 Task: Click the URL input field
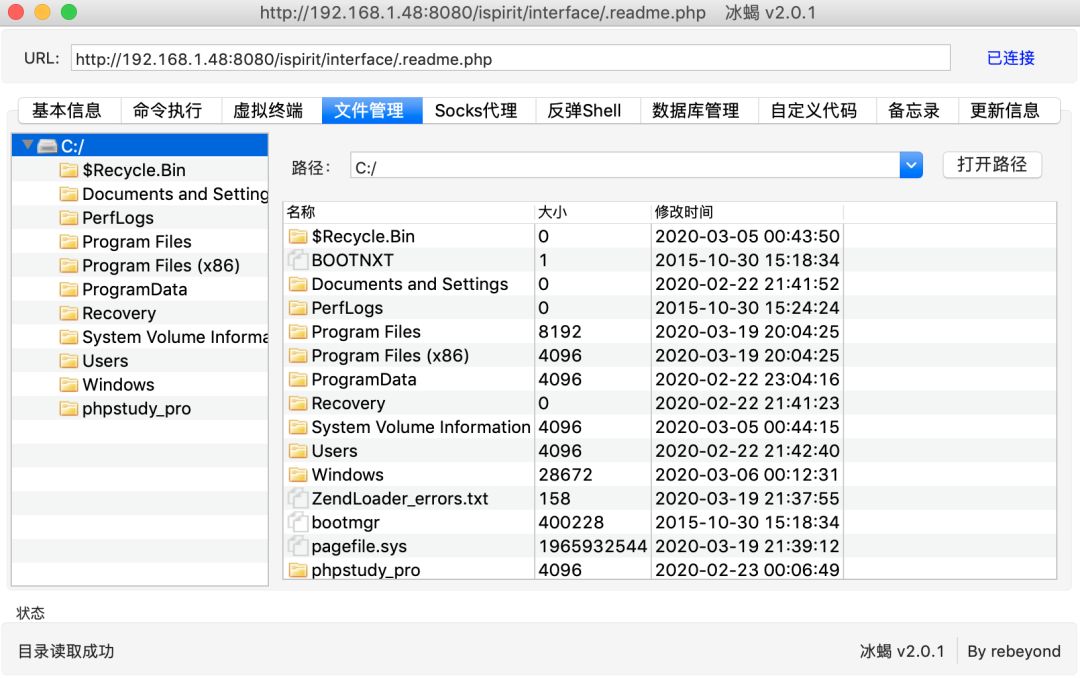510,59
